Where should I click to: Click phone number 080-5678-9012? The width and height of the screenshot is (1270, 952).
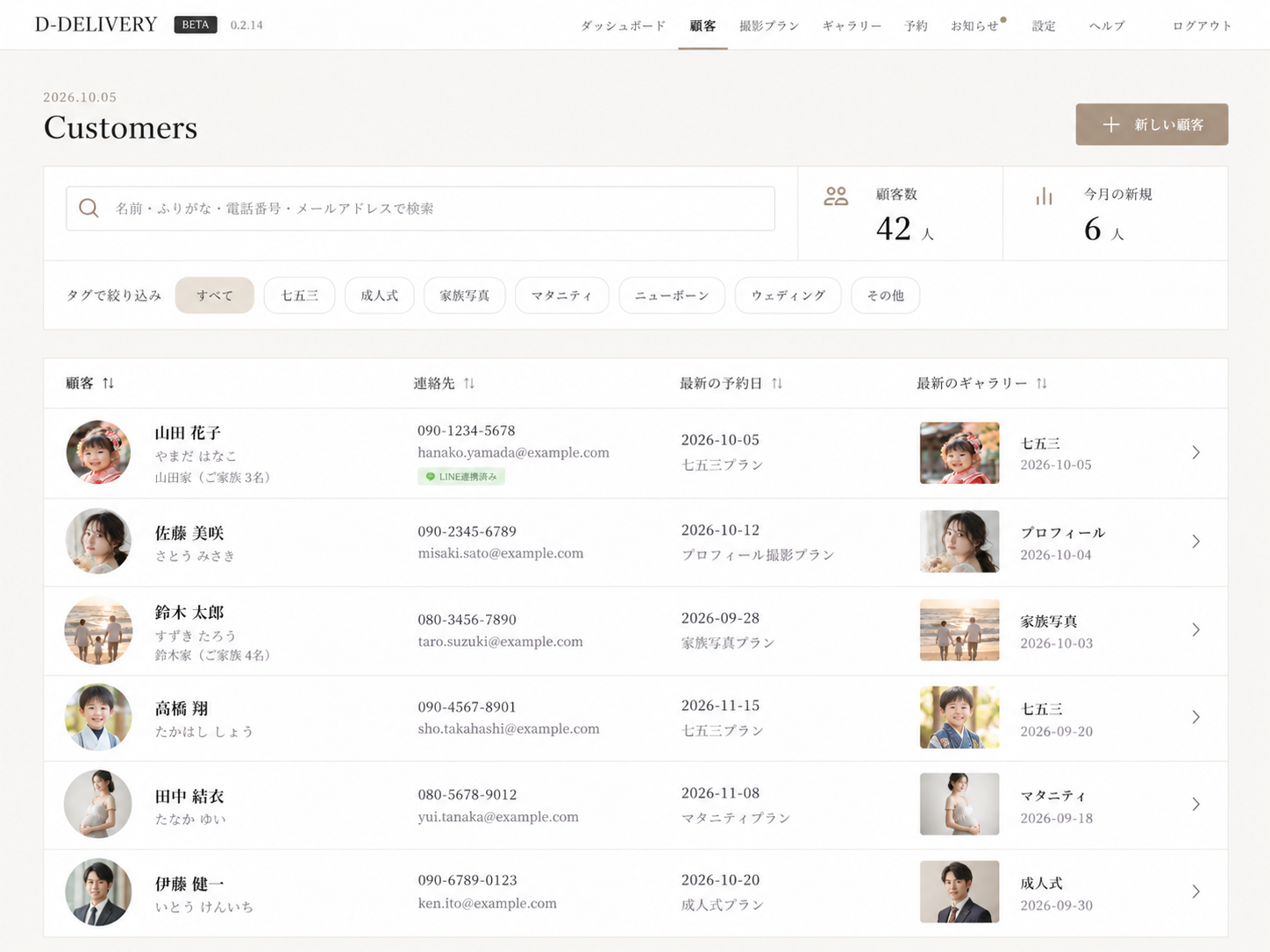pyautogui.click(x=467, y=794)
